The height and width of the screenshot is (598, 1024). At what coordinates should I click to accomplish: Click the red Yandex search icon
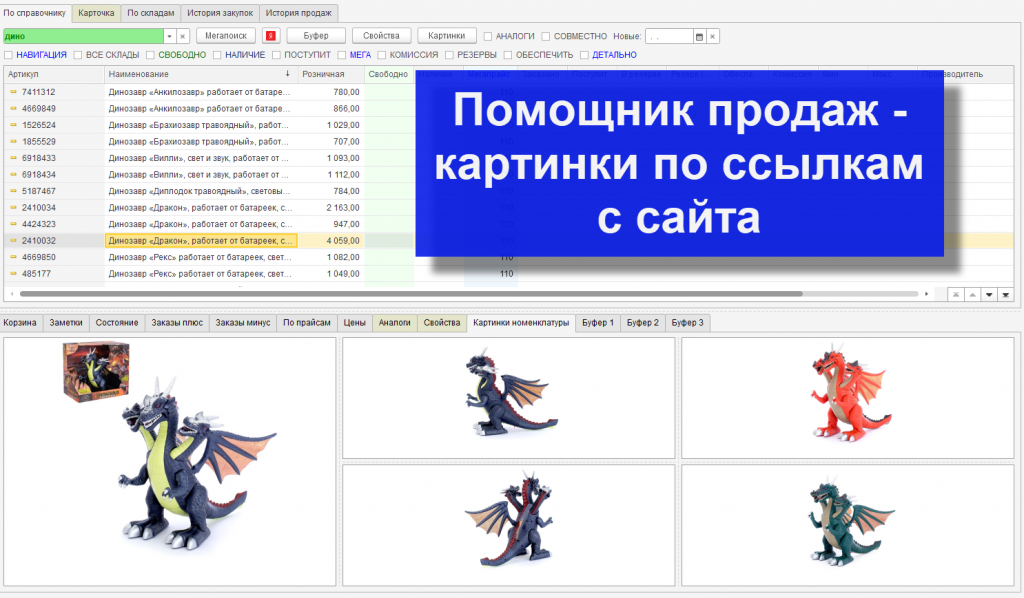[x=270, y=36]
